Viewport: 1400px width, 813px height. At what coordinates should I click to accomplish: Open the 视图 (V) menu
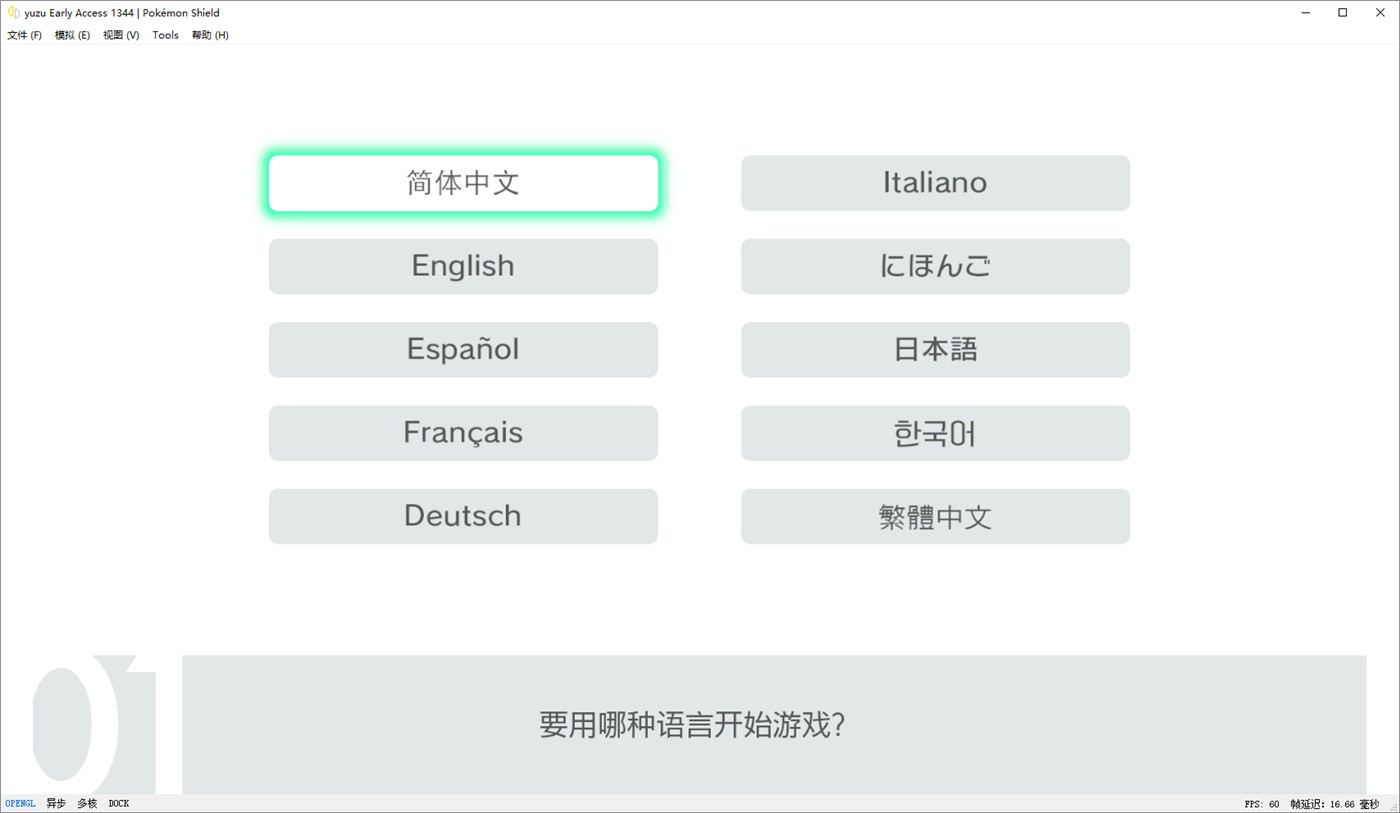121,35
